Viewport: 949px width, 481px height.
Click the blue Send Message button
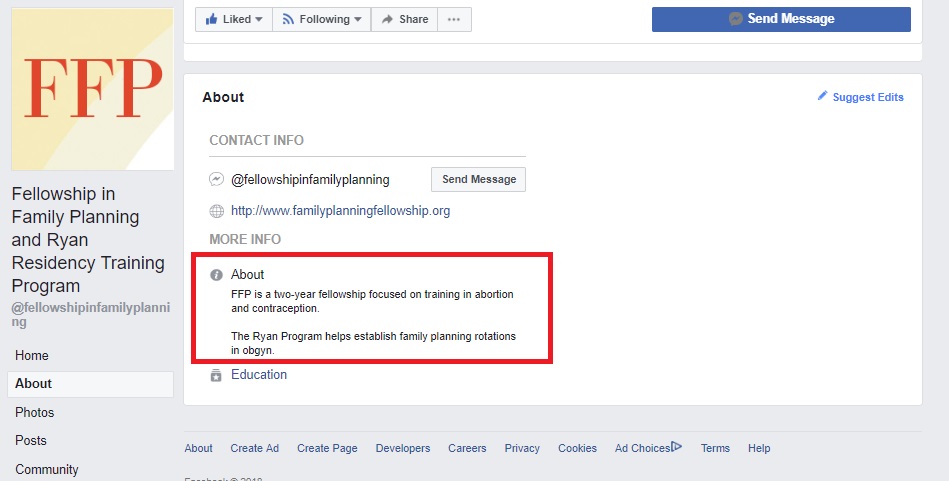tap(781, 19)
